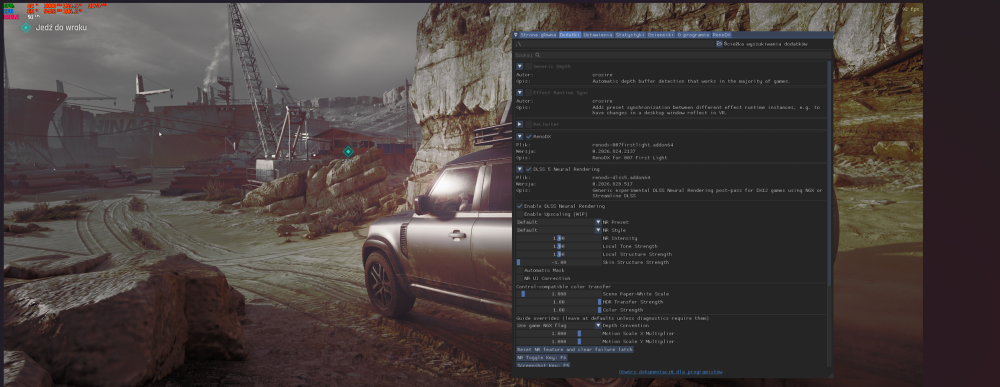The image size is (1000, 387).
Task: Check the NR UI Correction option
Action: coord(520,278)
